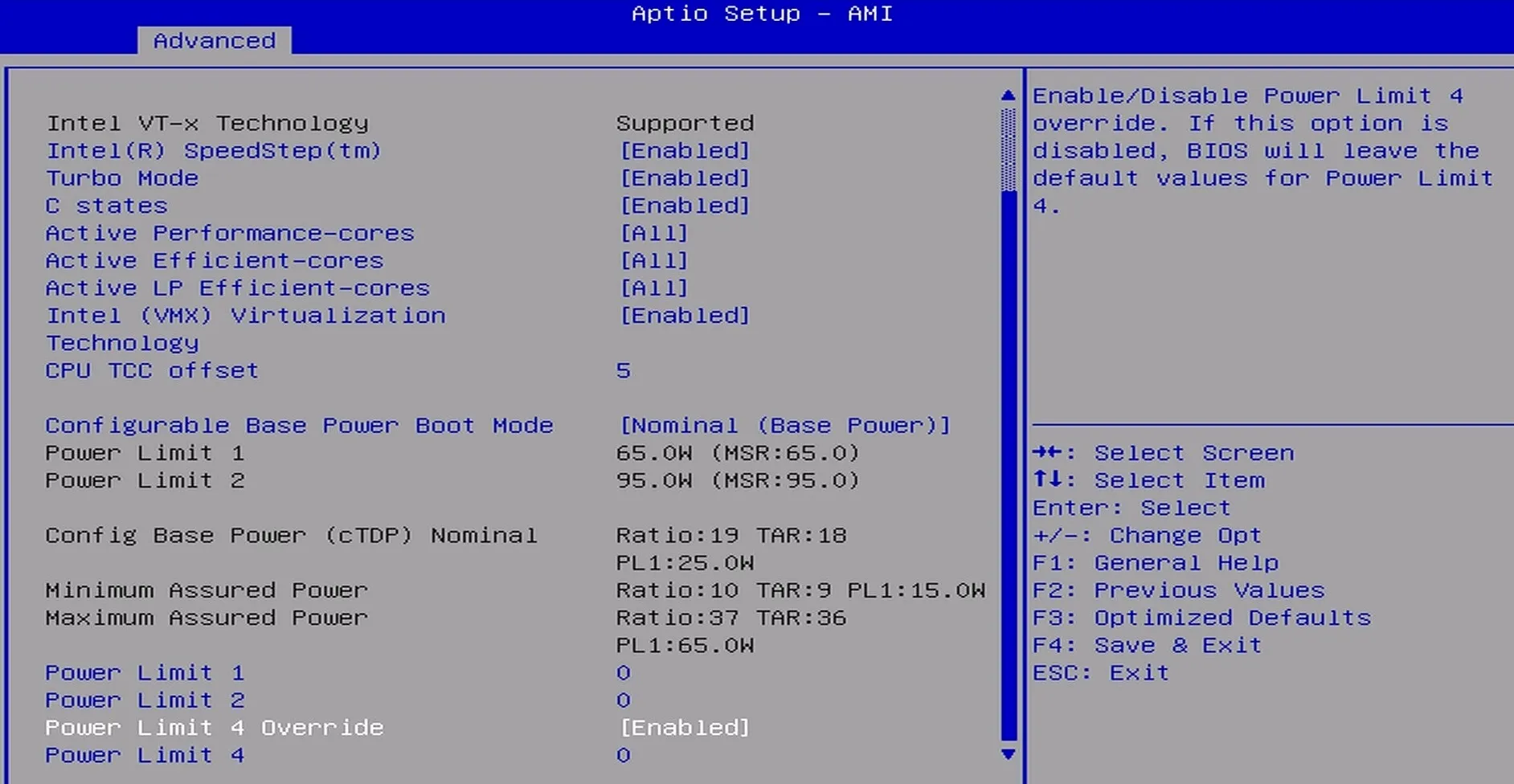Toggle the Enabled value beside Turbo Mode
Screen dimensions: 1514x784
pyautogui.click(x=685, y=178)
